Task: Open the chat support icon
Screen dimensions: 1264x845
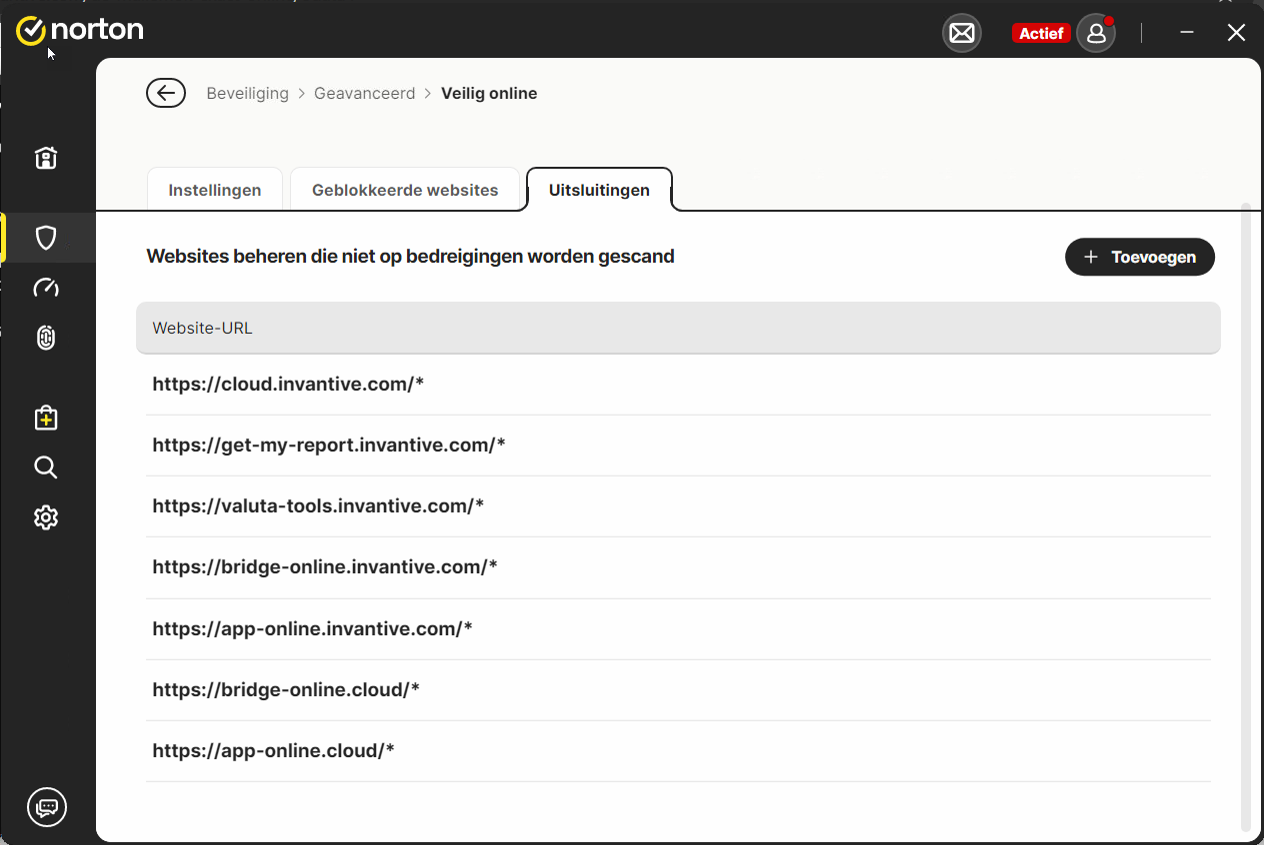Action: [47, 806]
